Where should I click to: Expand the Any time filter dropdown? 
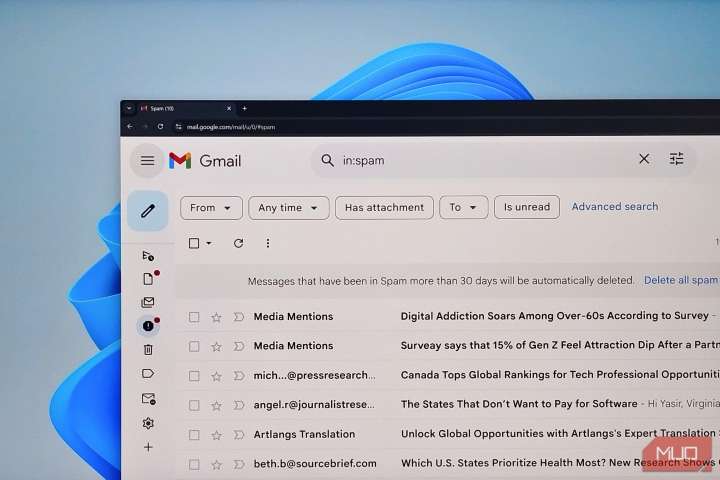[288, 208]
